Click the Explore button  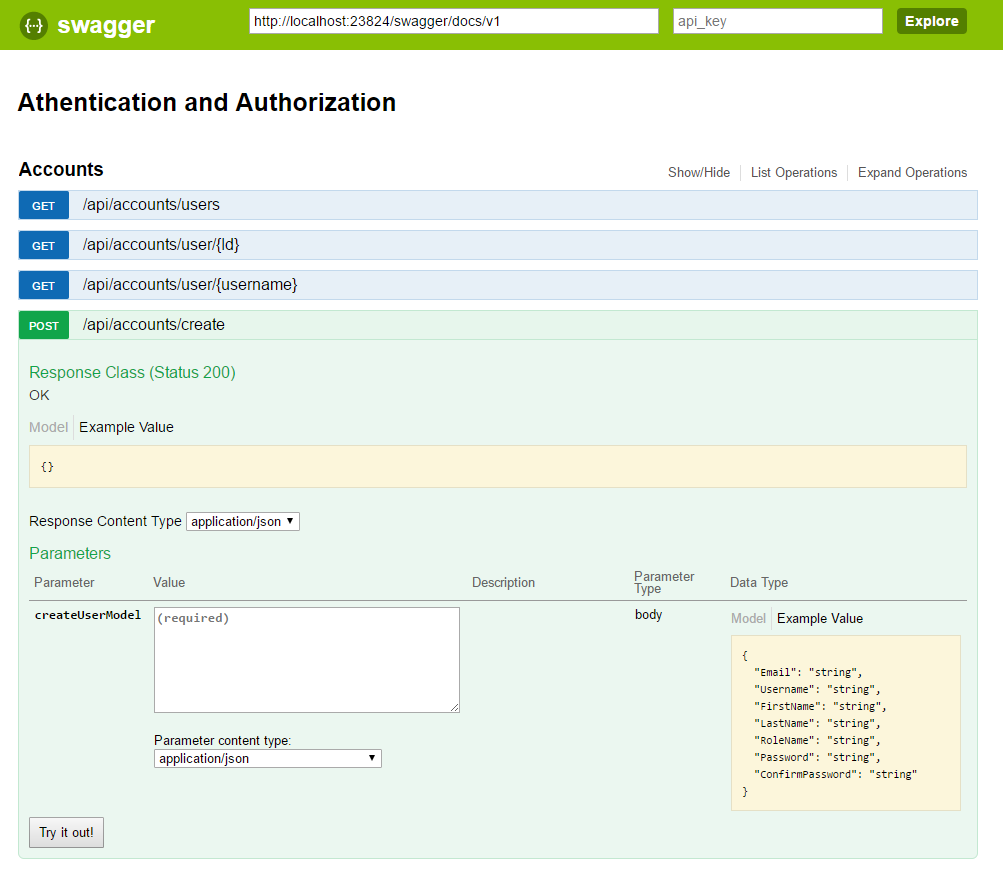[930, 20]
